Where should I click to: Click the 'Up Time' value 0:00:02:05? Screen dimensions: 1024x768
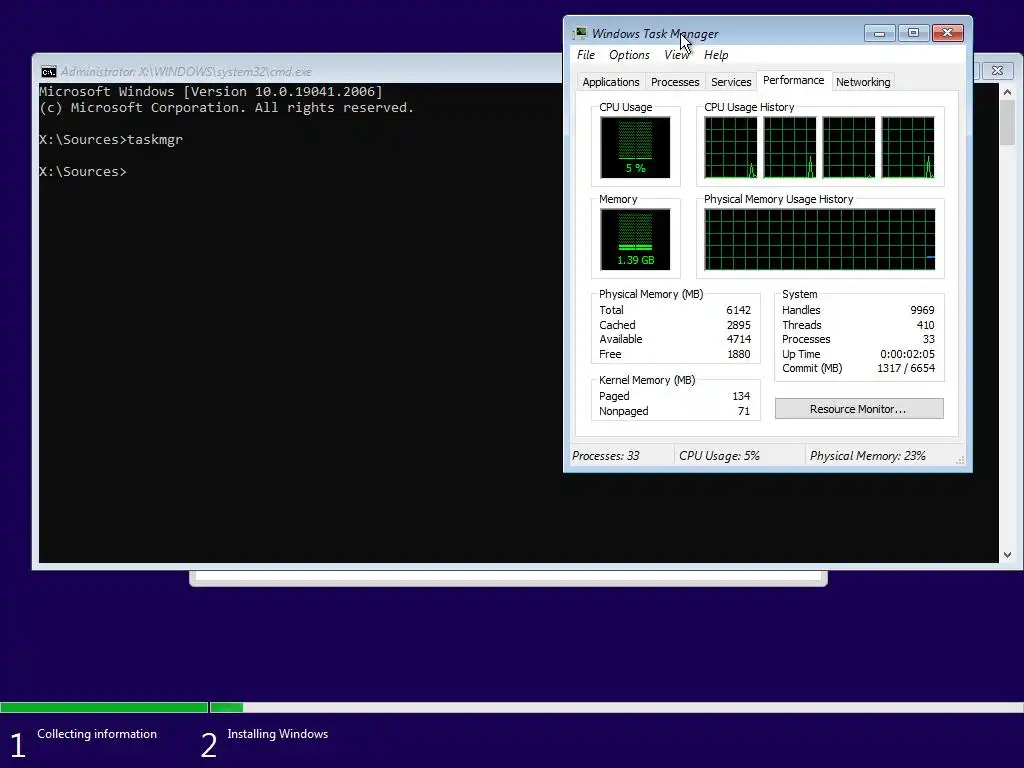click(x=907, y=354)
